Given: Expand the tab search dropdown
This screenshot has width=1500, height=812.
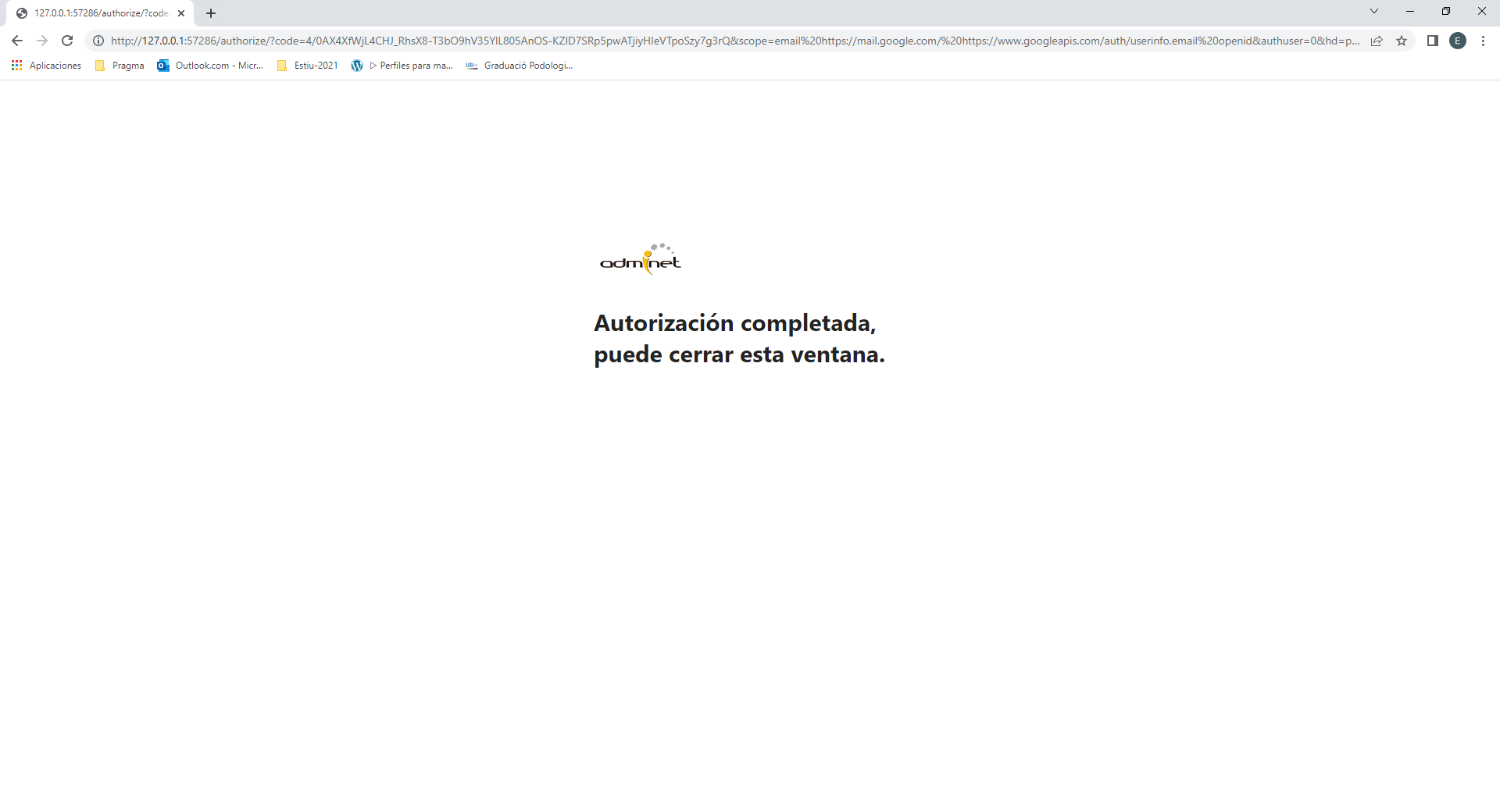Looking at the screenshot, I should pos(1374,11).
